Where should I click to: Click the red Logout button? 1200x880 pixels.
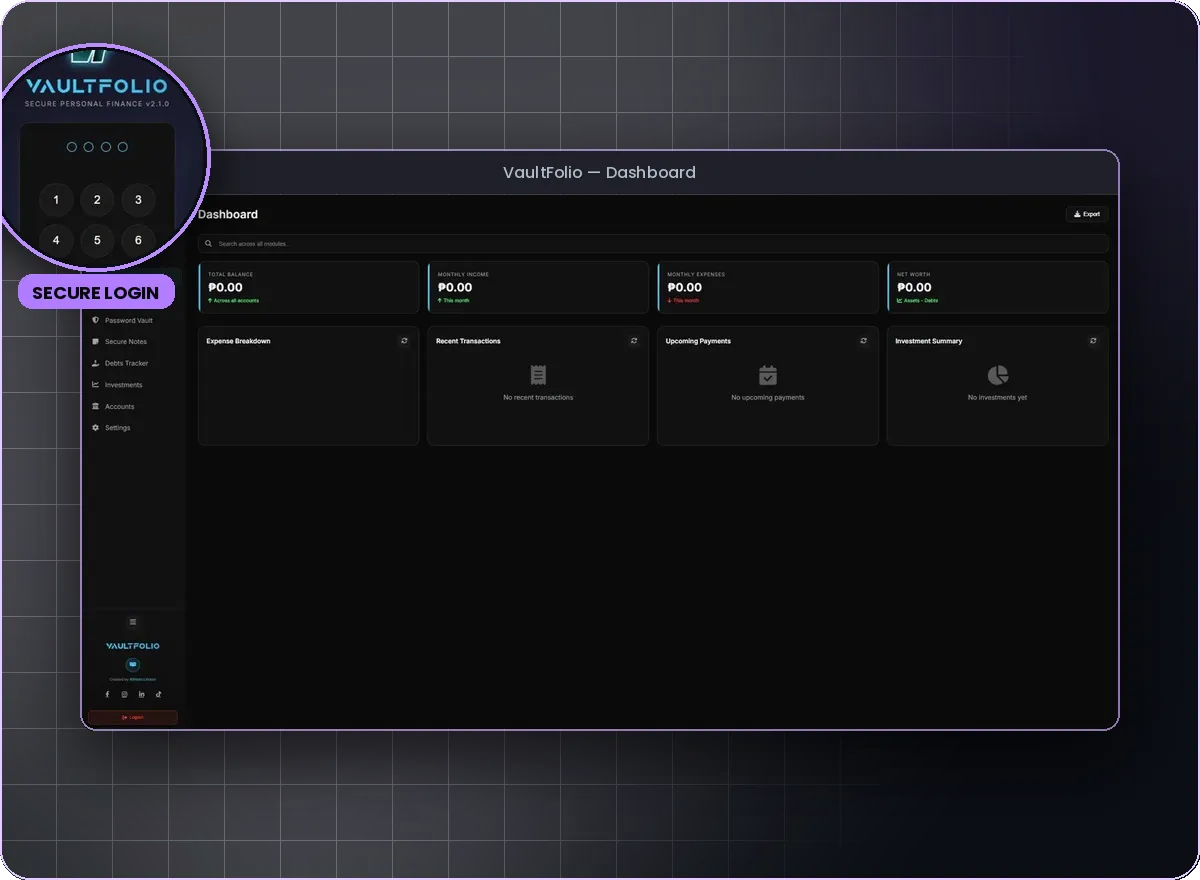[133, 717]
